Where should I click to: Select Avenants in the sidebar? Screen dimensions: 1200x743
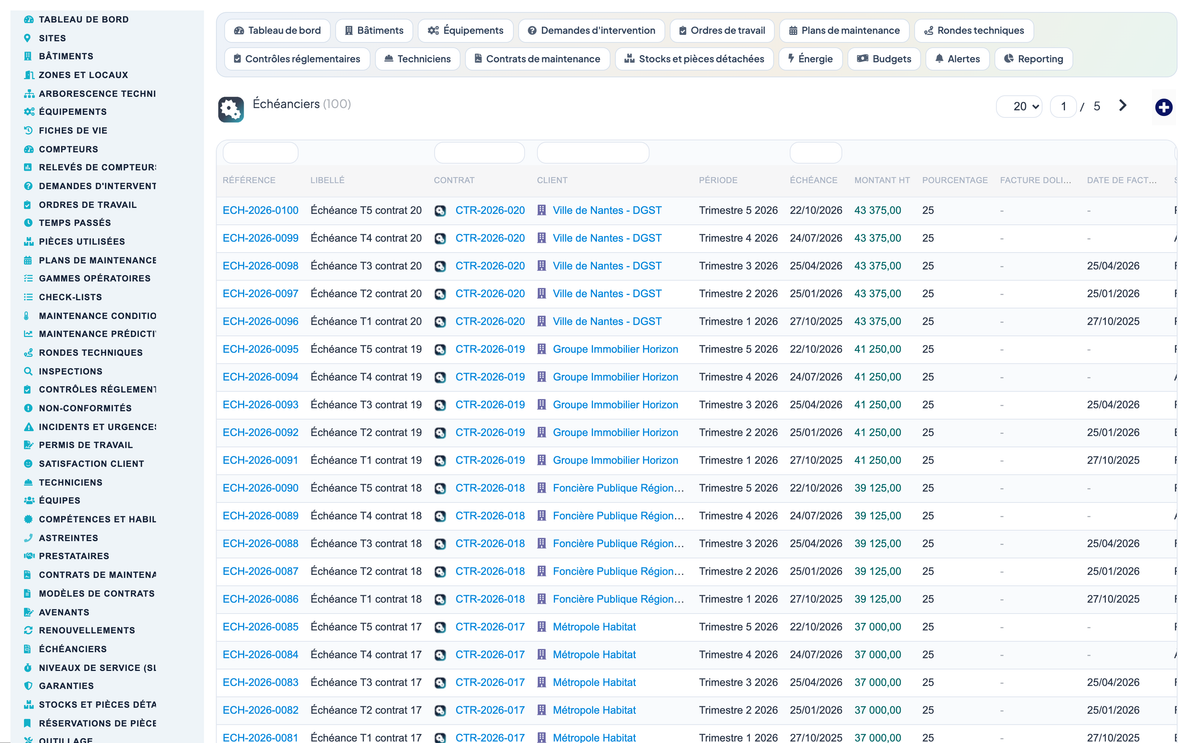[64, 612]
